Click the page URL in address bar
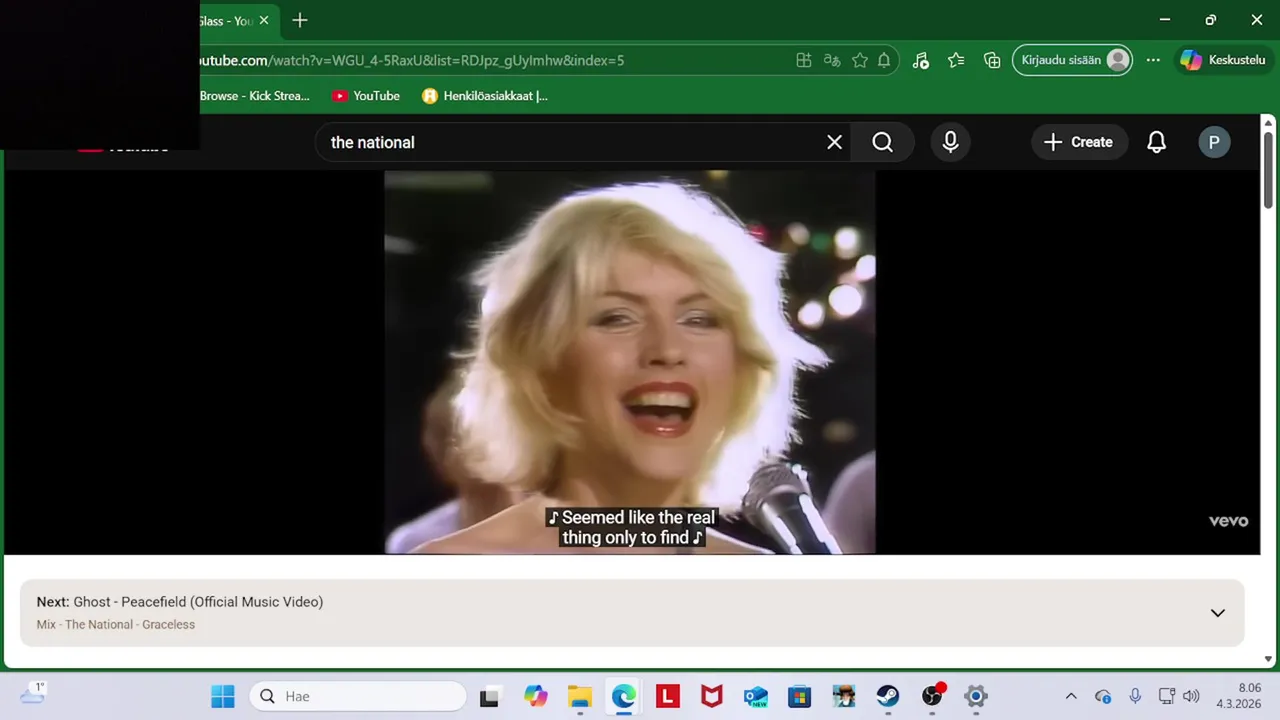 [412, 60]
